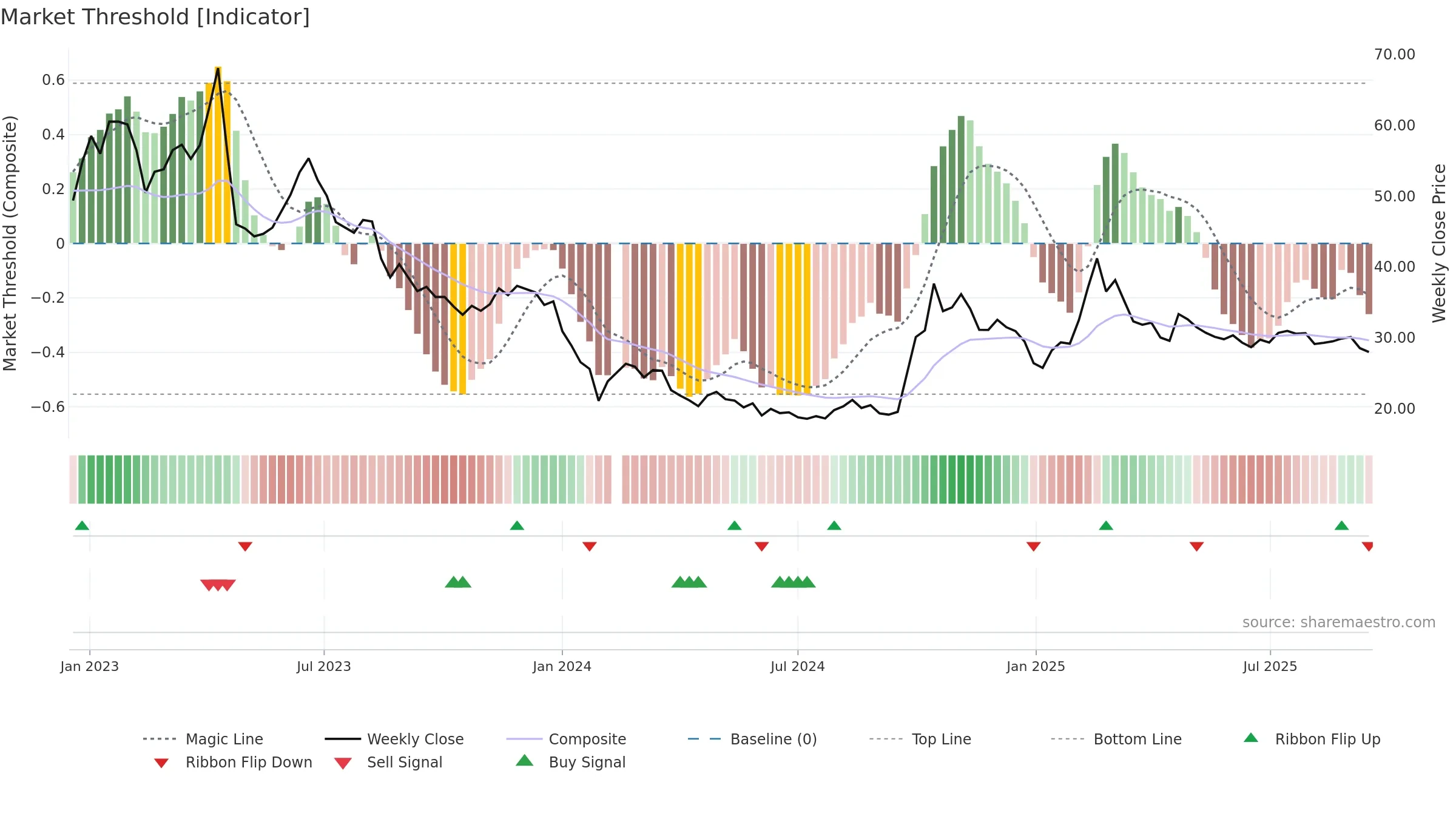This screenshot has width=1456, height=819.
Task: Click the Jan 2024 x-axis label
Action: pyautogui.click(x=562, y=667)
